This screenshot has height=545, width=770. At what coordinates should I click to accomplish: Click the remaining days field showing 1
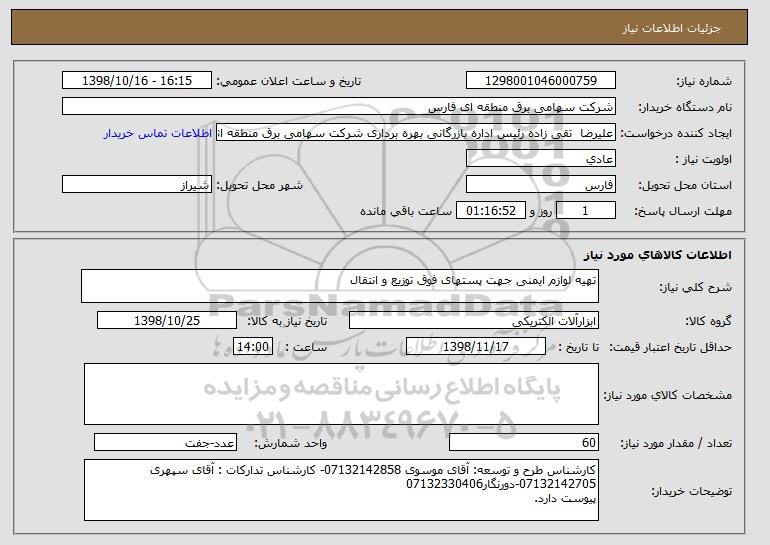tap(585, 211)
